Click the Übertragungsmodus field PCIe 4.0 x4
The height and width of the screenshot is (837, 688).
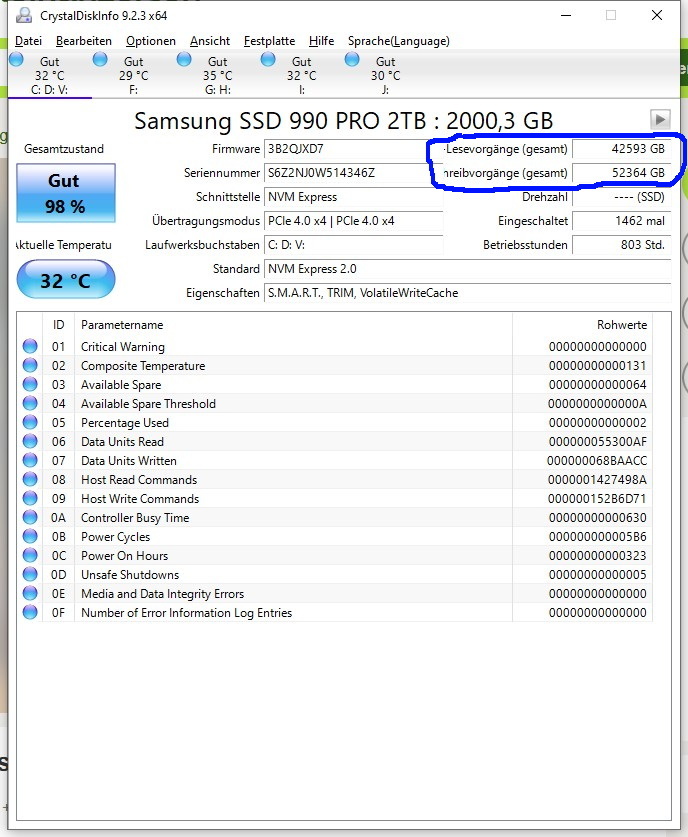click(x=353, y=221)
